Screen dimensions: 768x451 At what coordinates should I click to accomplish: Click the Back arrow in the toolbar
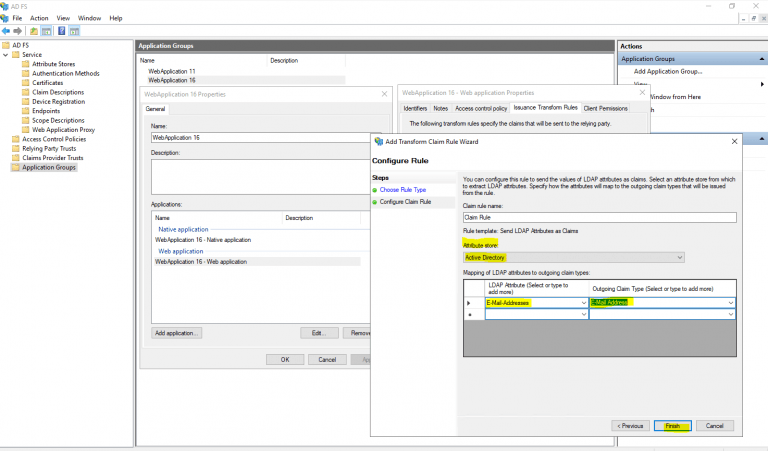pos(7,30)
